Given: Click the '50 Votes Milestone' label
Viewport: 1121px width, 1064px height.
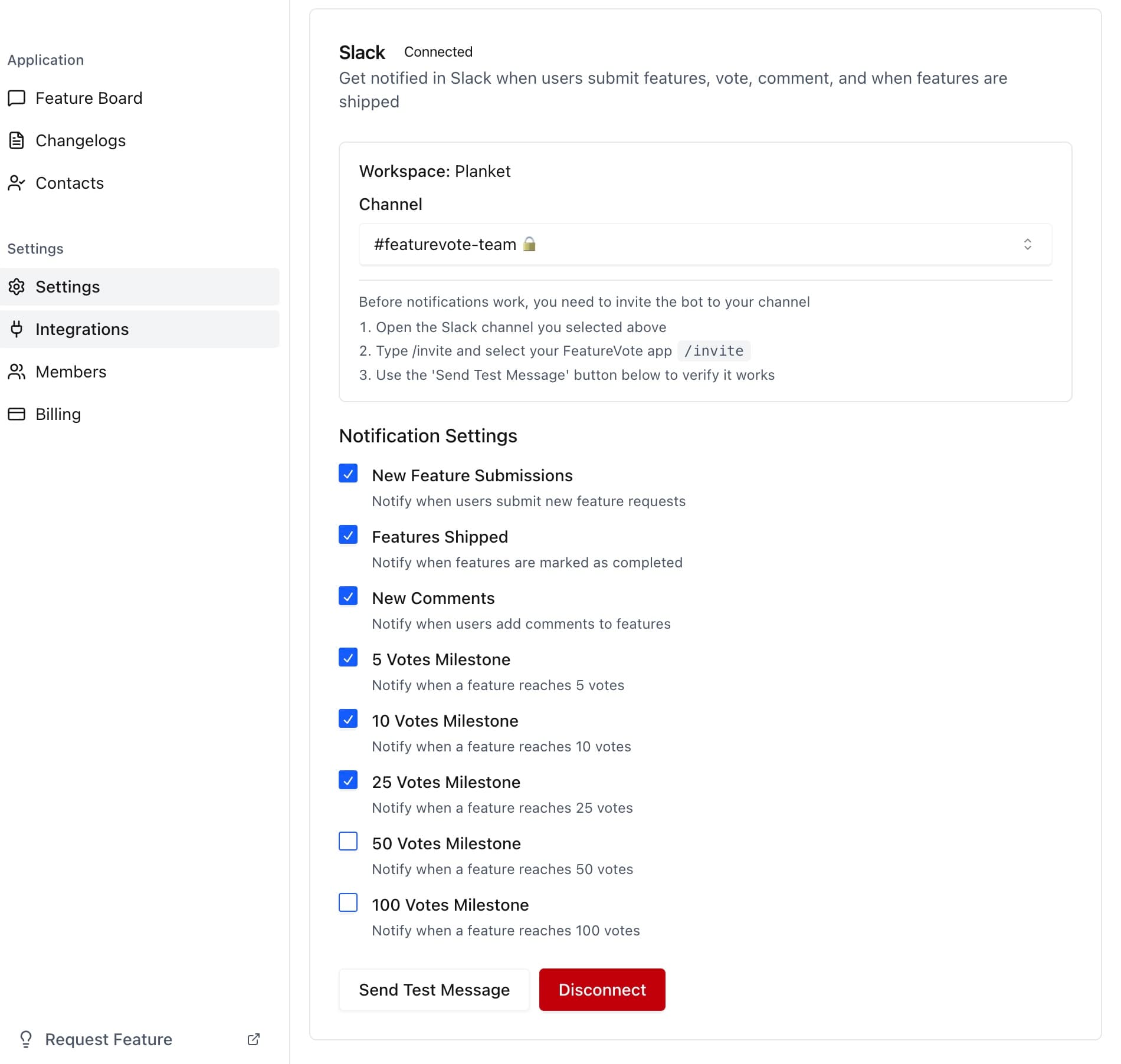Looking at the screenshot, I should [446, 843].
